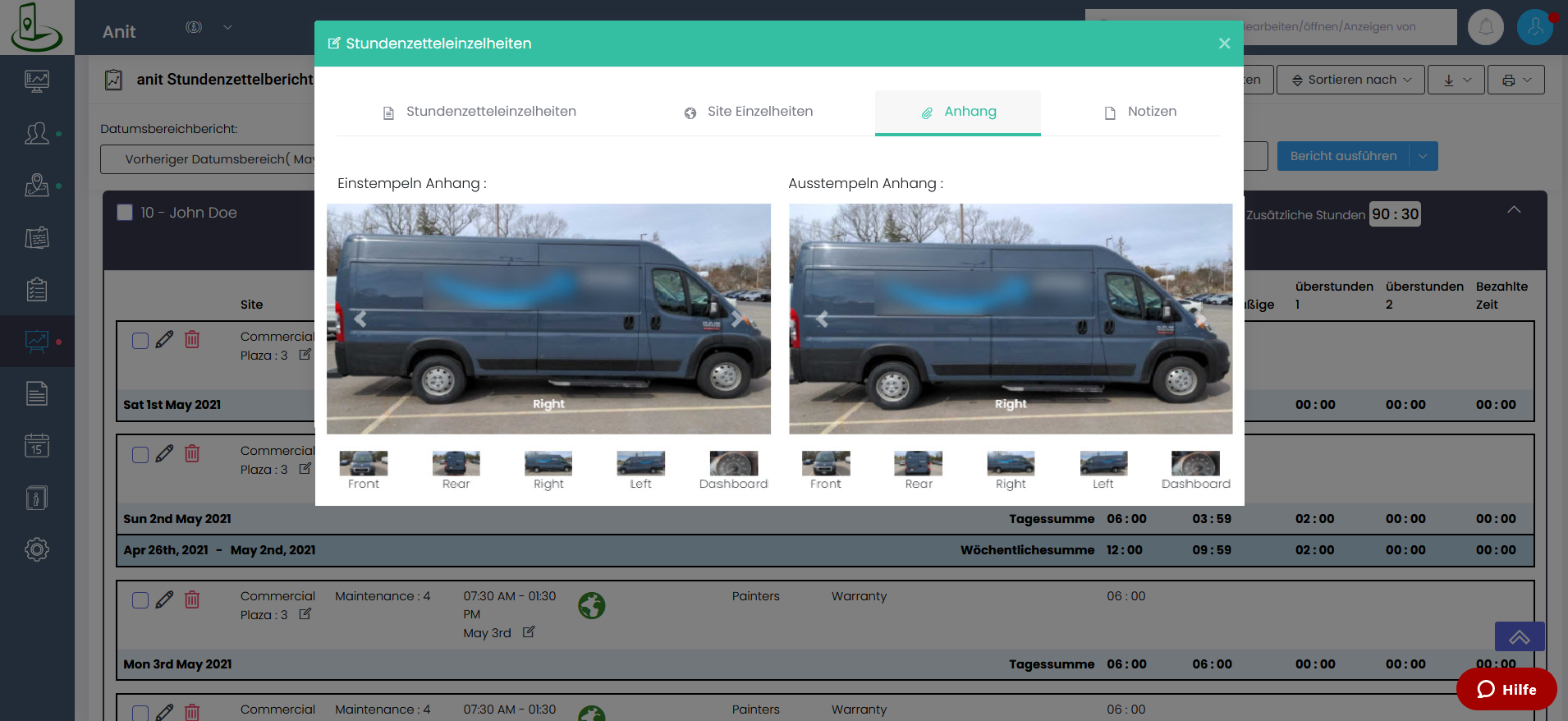Edit the Sat 1st May entry with pencil

(x=164, y=339)
